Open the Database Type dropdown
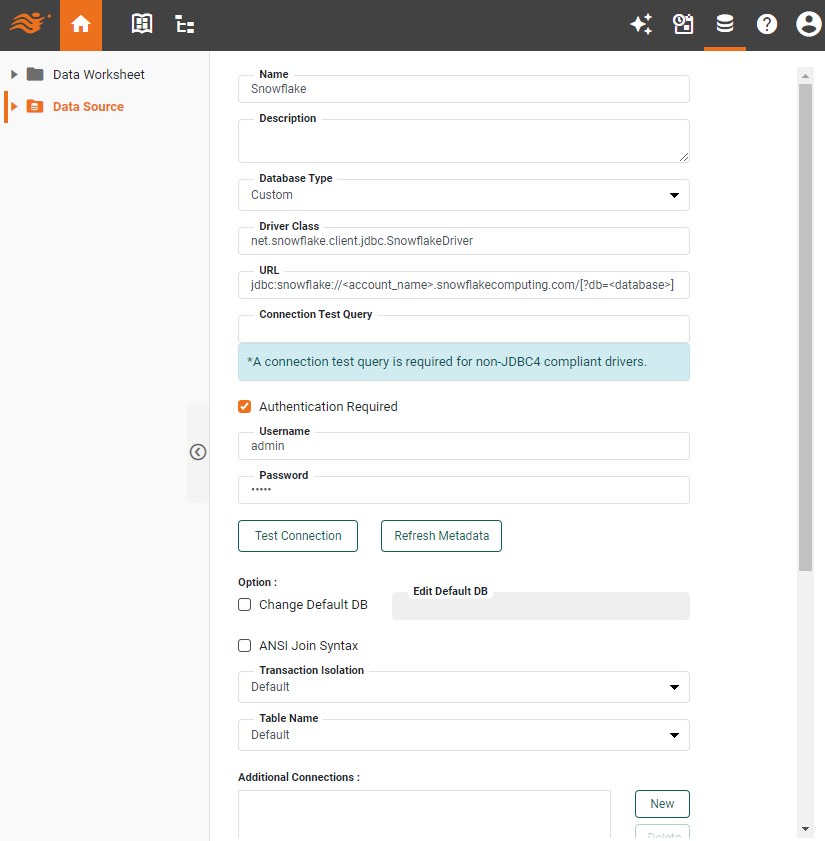Screen dimensions: 825x841 click(674, 195)
